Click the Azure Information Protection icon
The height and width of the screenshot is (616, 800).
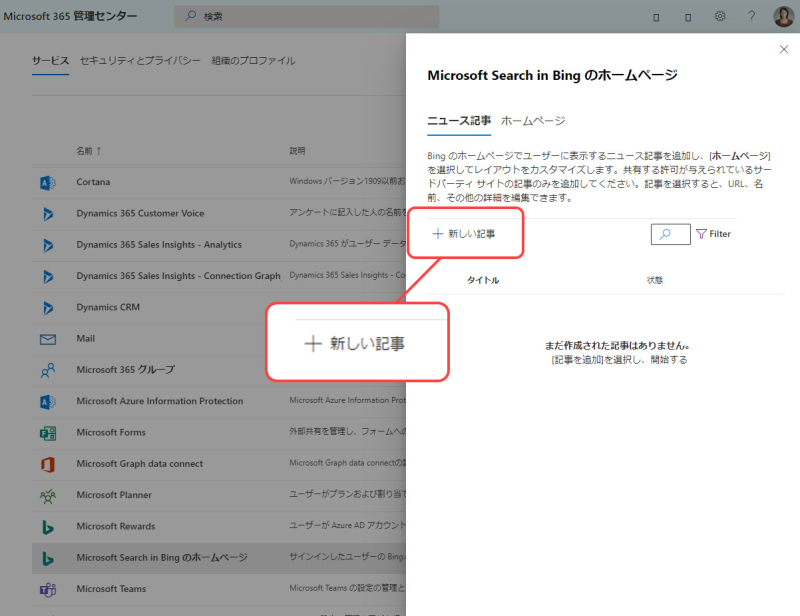pyautogui.click(x=48, y=402)
